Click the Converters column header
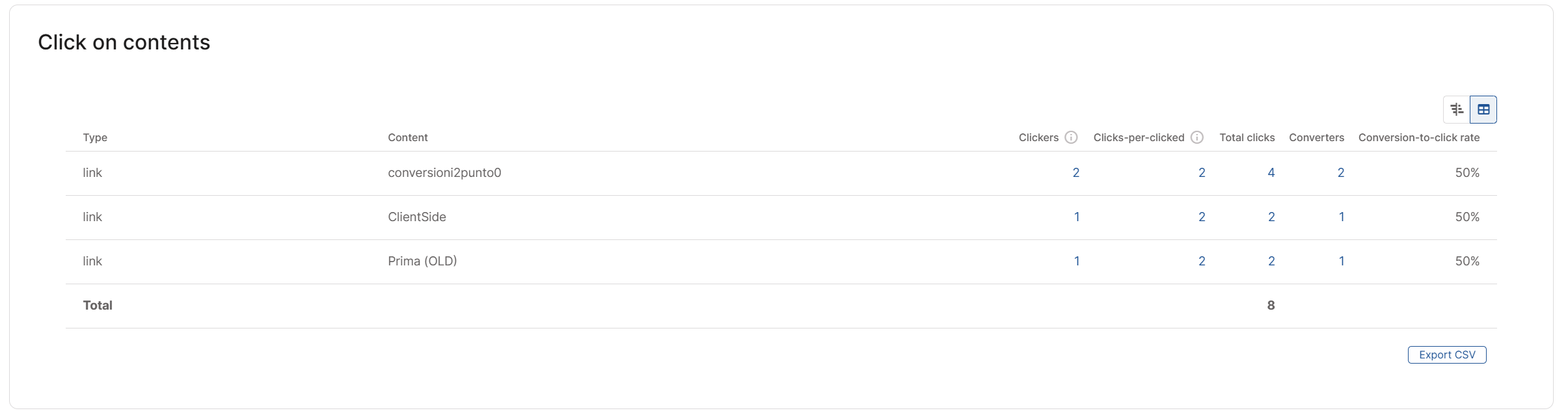Screen dimensions: 1568x415 point(1316,137)
